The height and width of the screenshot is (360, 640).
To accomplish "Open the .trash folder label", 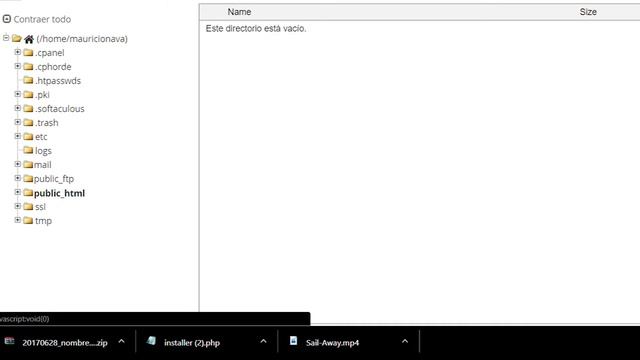I will (x=47, y=122).
